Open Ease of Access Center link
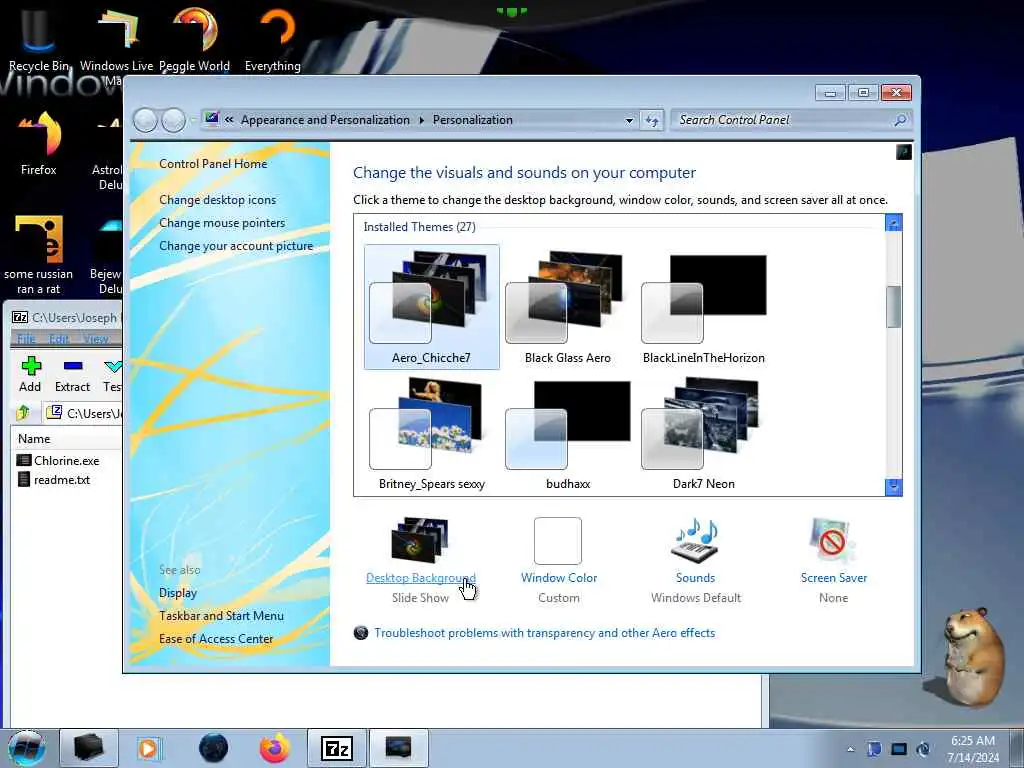The image size is (1024, 768). (x=216, y=639)
